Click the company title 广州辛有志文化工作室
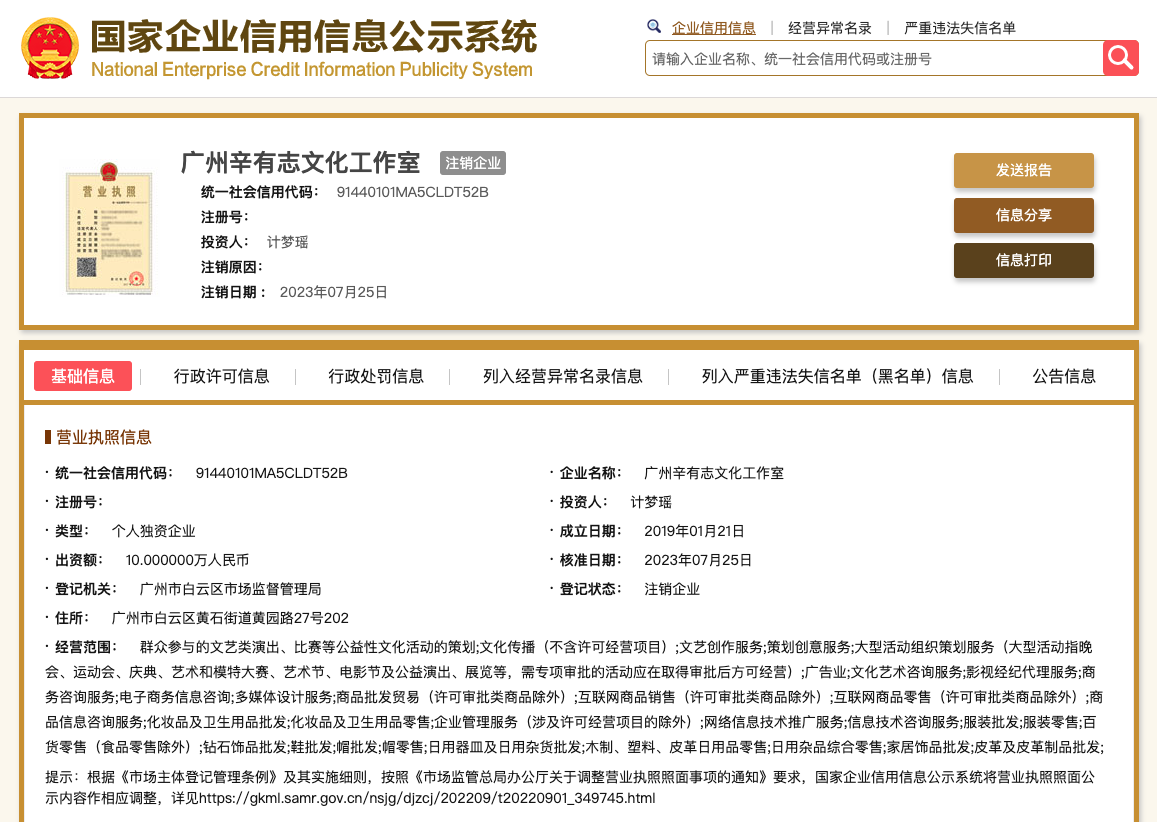 300,162
